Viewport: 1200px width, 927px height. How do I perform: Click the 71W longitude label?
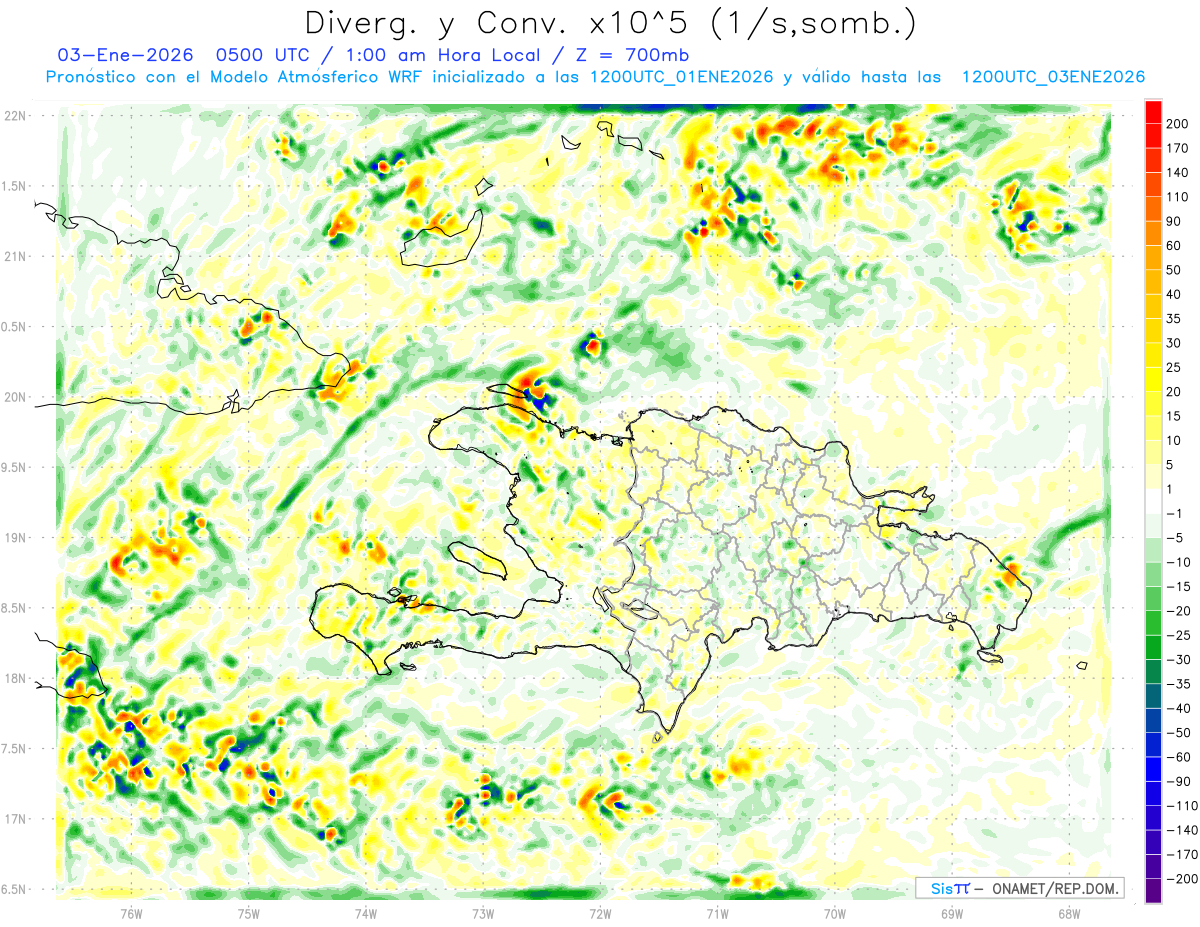717,913
